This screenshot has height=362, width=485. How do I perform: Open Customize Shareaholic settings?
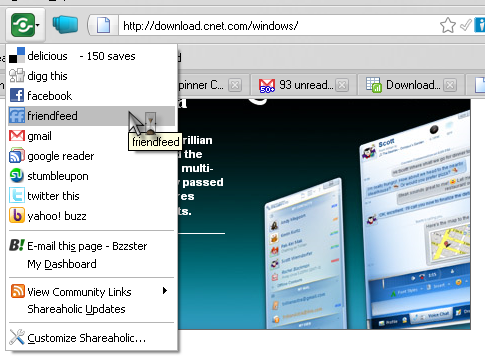(x=91, y=338)
